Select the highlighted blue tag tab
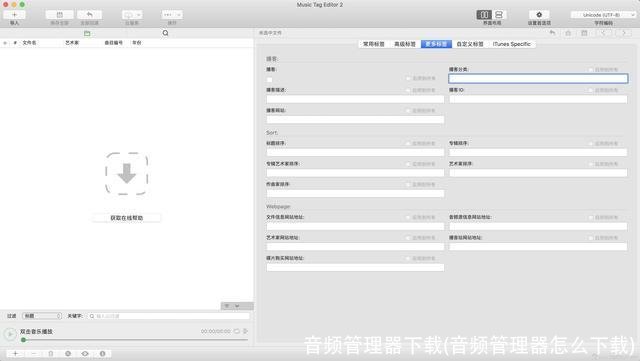 click(x=436, y=44)
